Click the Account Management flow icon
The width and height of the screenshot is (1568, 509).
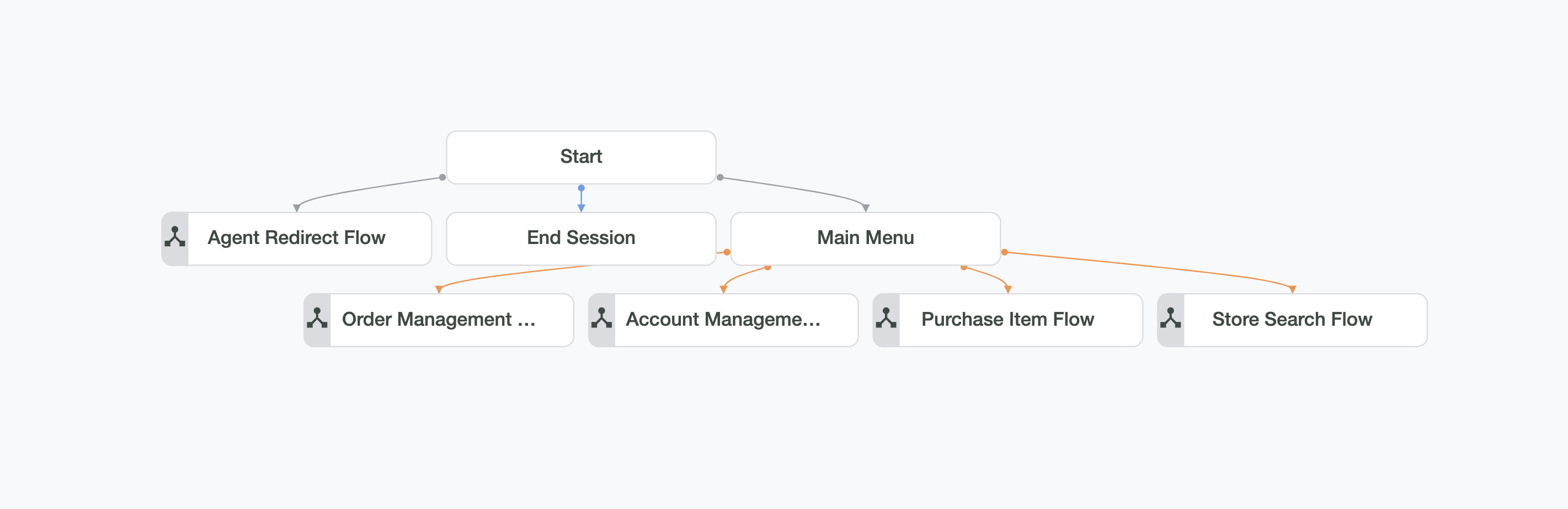tap(601, 319)
